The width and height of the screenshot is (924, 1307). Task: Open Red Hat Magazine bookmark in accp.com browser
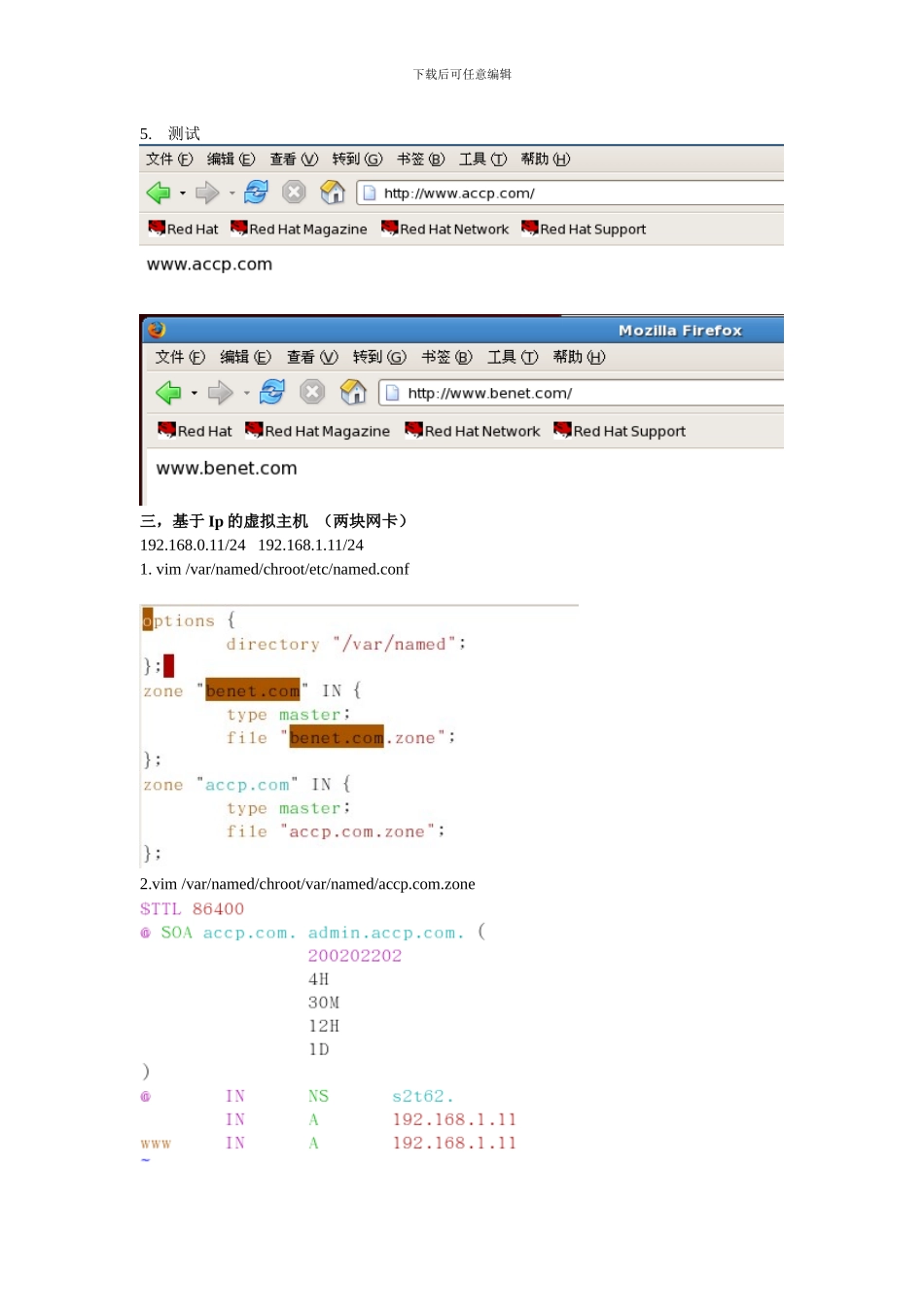pyautogui.click(x=299, y=229)
